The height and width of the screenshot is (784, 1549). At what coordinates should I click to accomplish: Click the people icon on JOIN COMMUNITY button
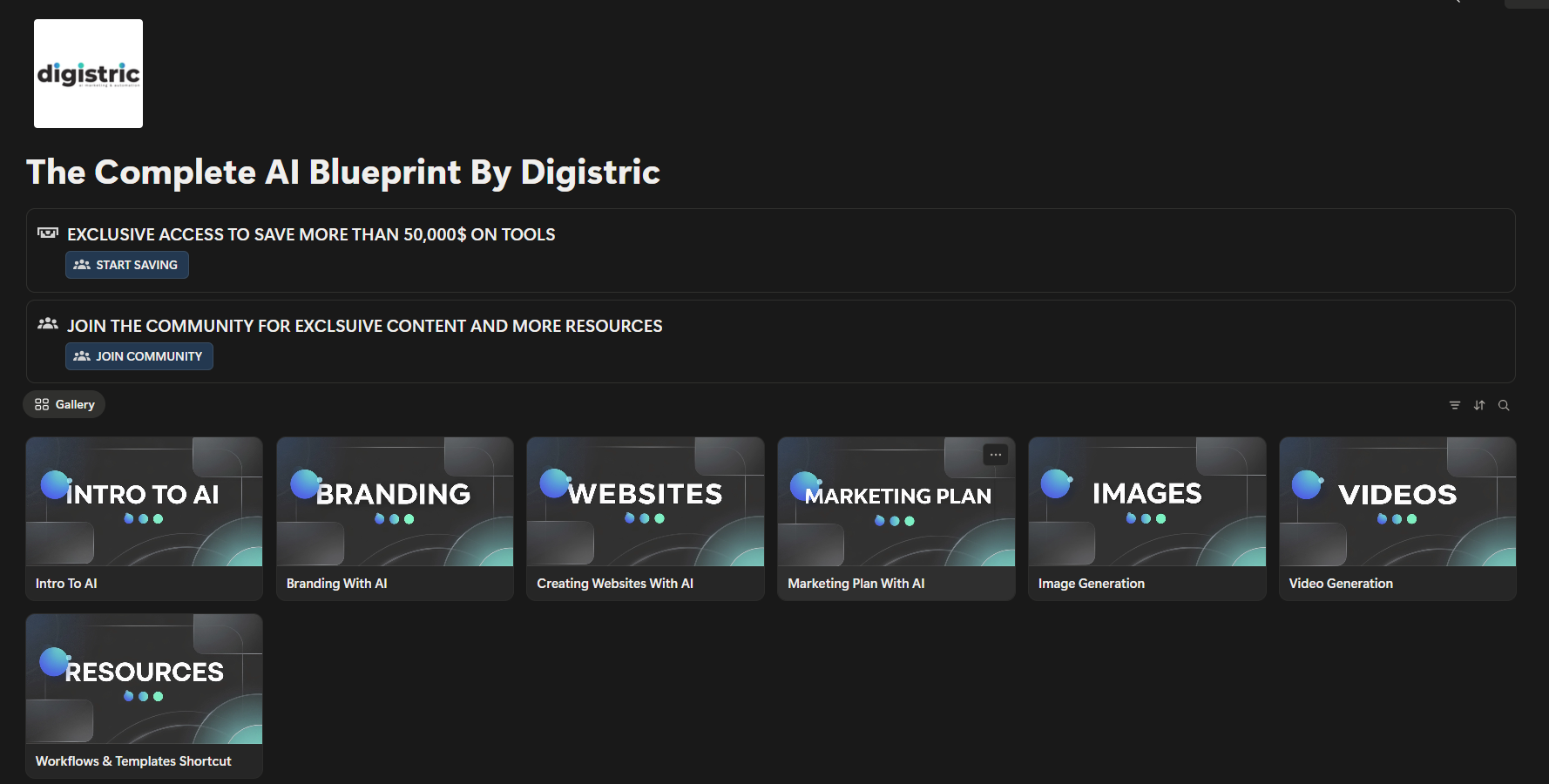(x=82, y=356)
